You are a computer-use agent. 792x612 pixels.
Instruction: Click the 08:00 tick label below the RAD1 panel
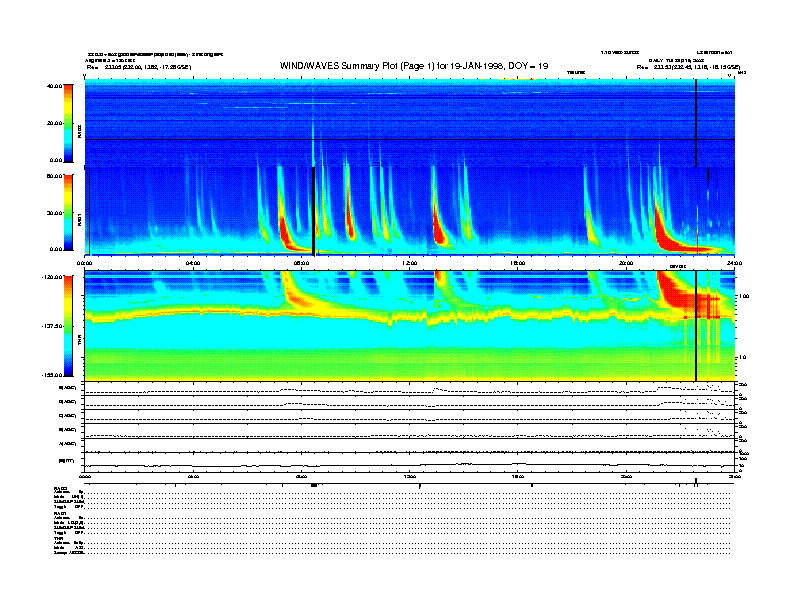click(x=301, y=263)
